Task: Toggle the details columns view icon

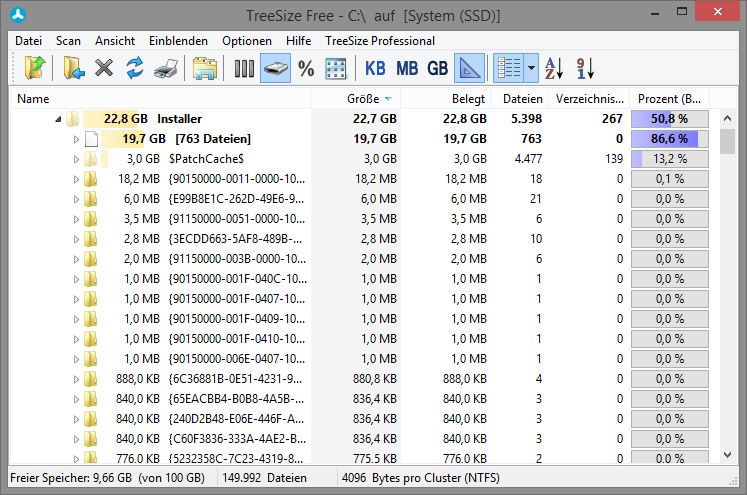Action: click(x=509, y=68)
